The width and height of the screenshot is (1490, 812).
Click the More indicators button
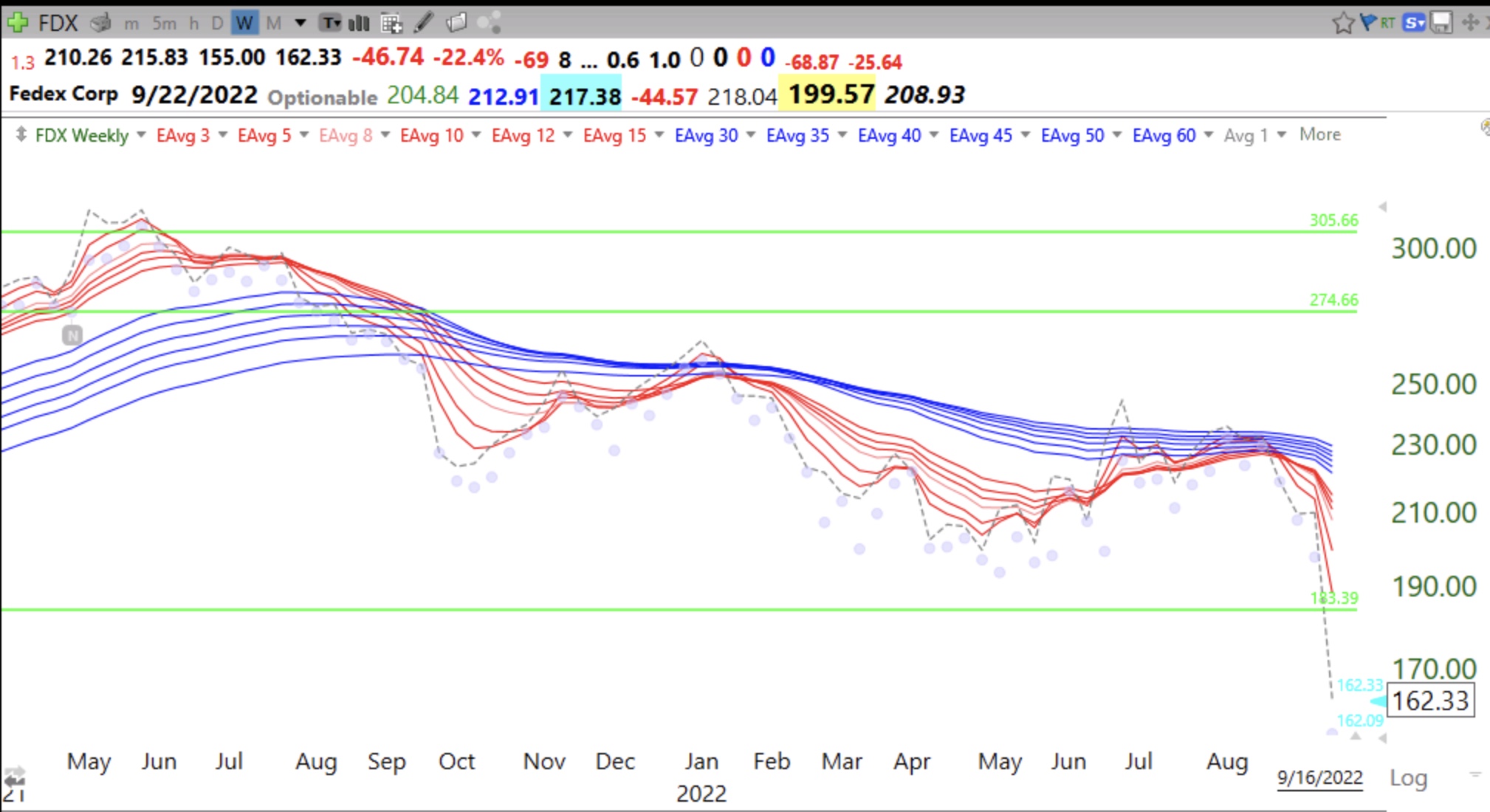point(1320,135)
